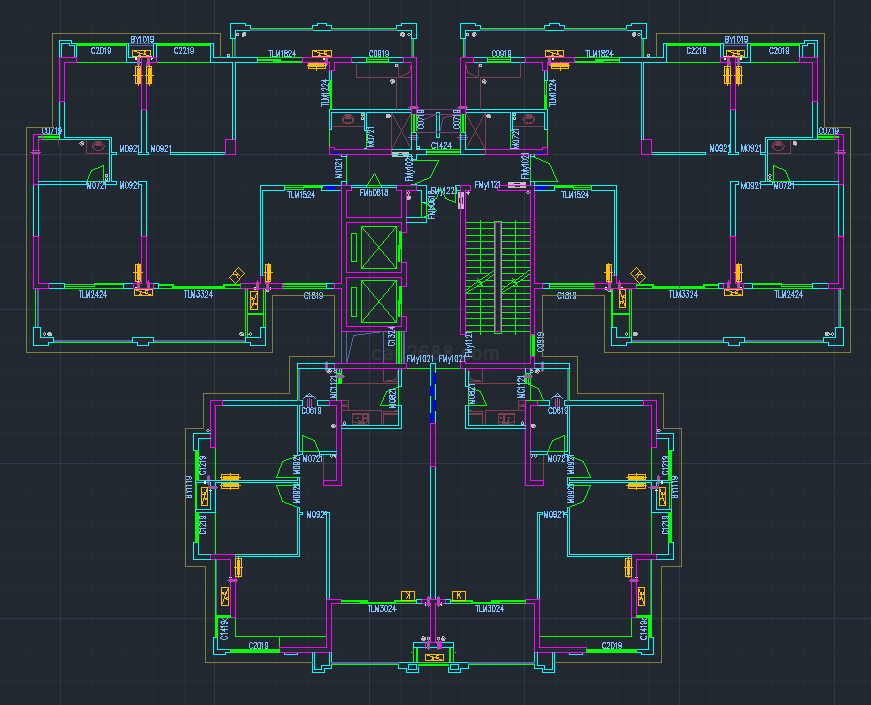
Task: Pick the left yellow diamond marker
Action: pyautogui.click(x=238, y=275)
